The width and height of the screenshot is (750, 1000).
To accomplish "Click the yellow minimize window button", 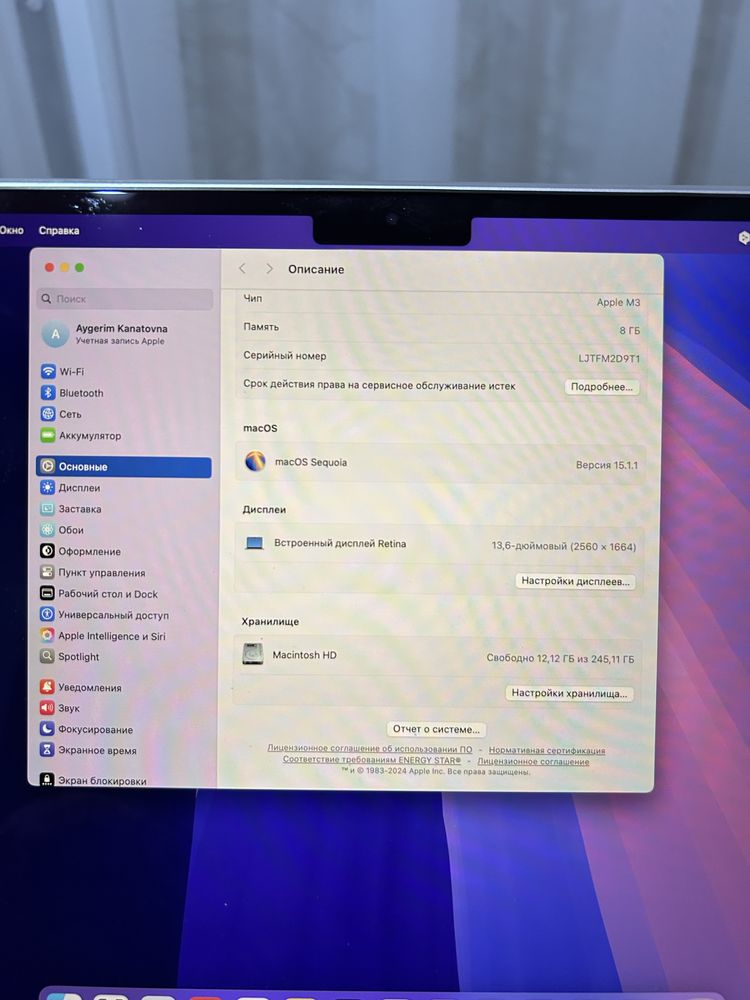I will 64,267.
